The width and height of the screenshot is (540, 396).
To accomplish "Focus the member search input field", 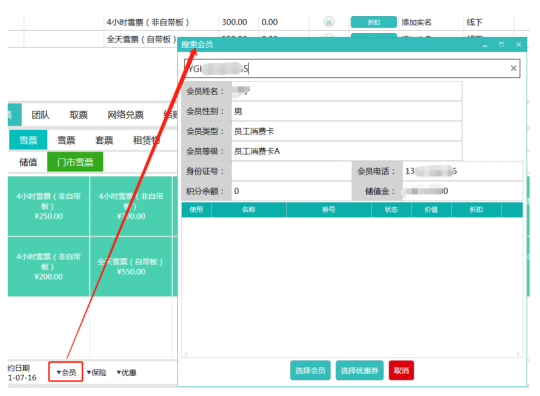I will 348,68.
